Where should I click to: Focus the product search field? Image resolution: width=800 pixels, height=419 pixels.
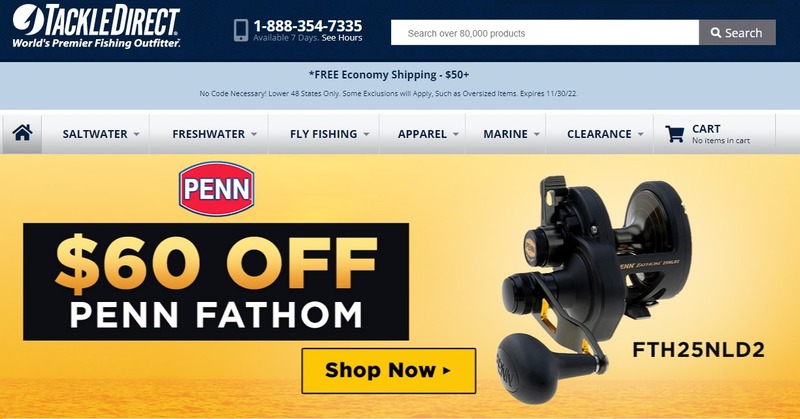coord(545,33)
